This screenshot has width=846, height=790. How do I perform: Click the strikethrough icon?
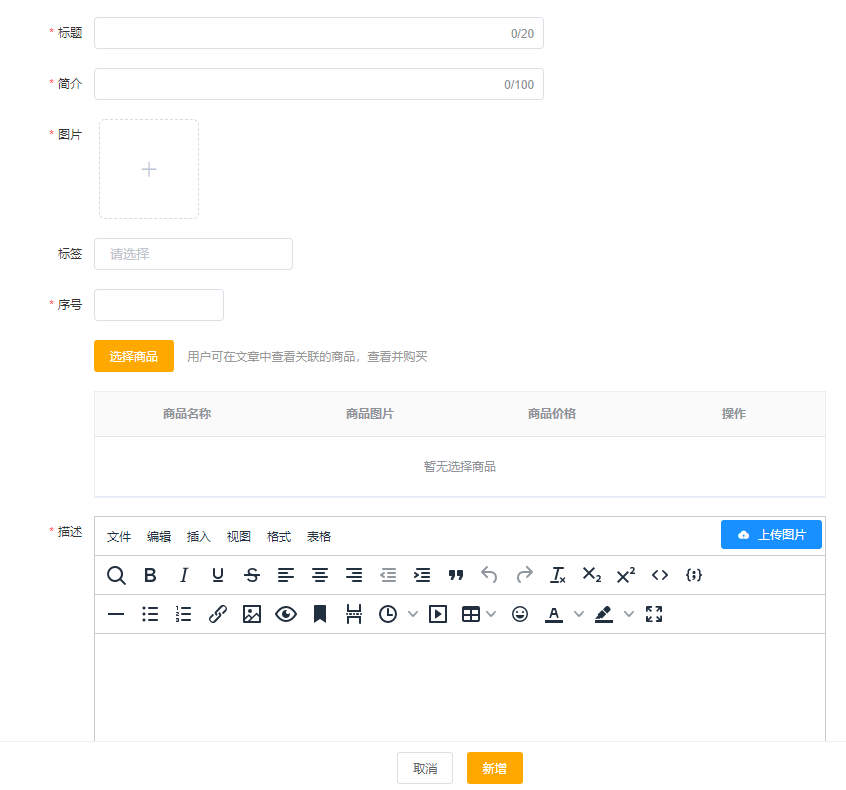point(252,575)
